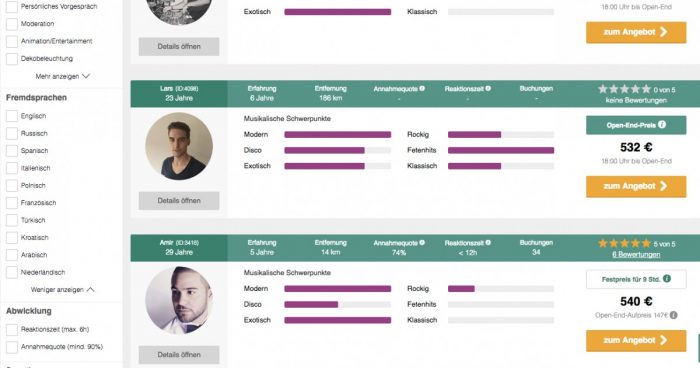Tick the Französisch checkbox
The height and width of the screenshot is (368, 700).
pyautogui.click(x=12, y=203)
